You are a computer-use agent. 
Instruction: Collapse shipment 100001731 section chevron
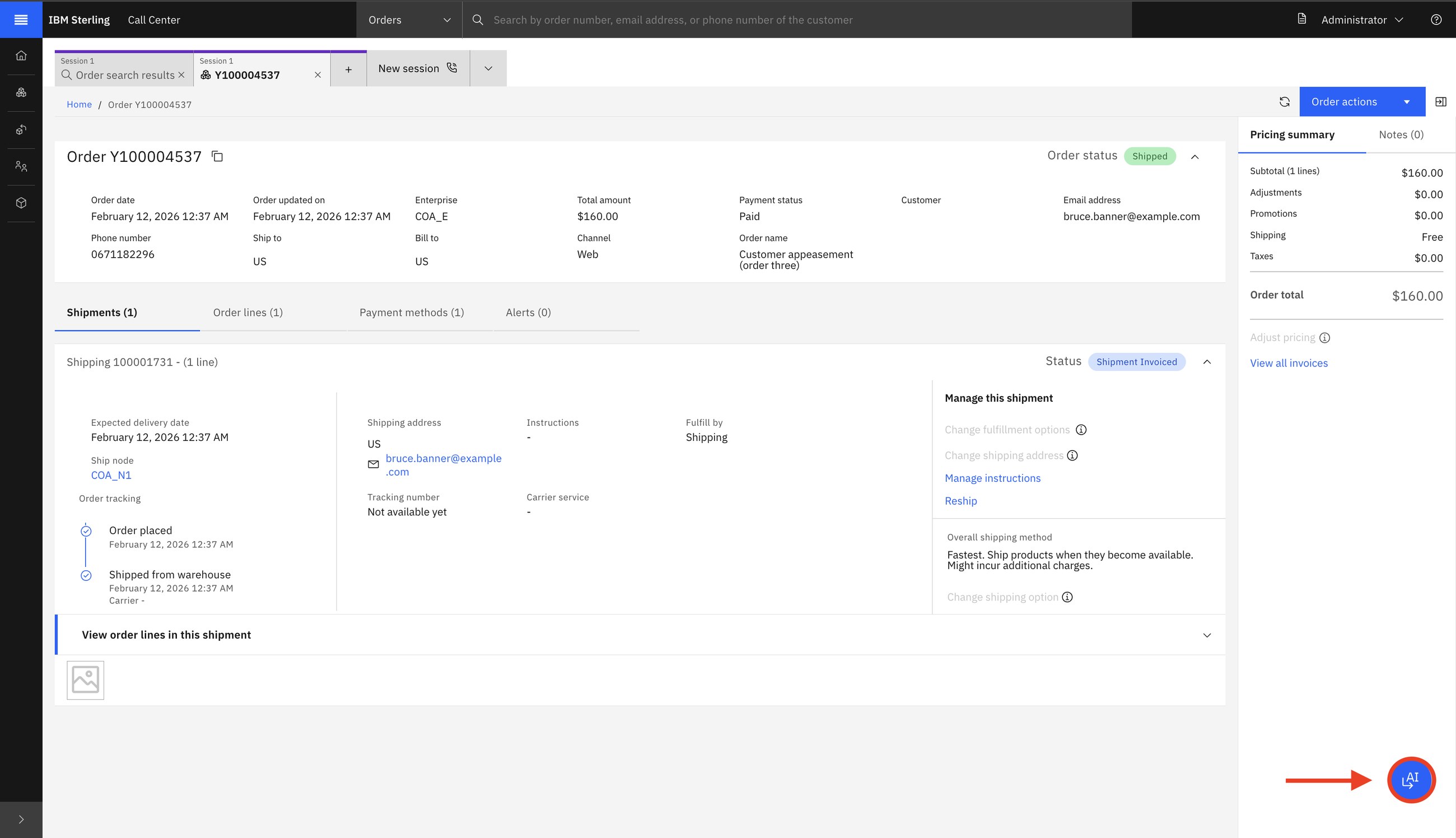(x=1207, y=362)
